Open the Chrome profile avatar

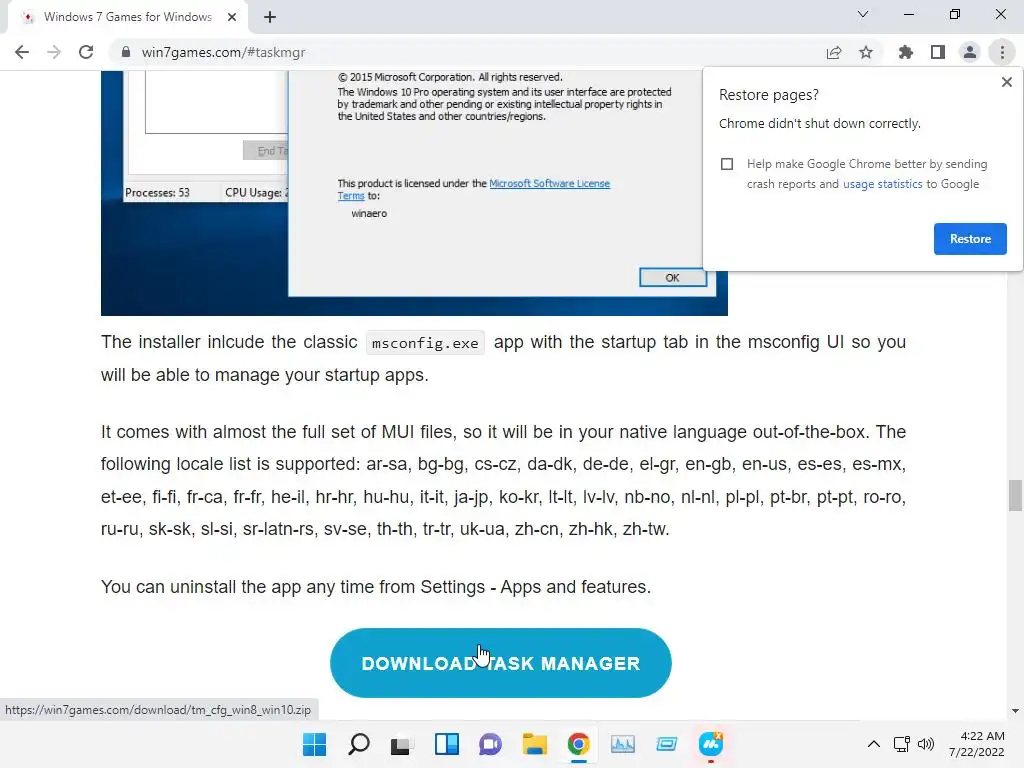970,52
